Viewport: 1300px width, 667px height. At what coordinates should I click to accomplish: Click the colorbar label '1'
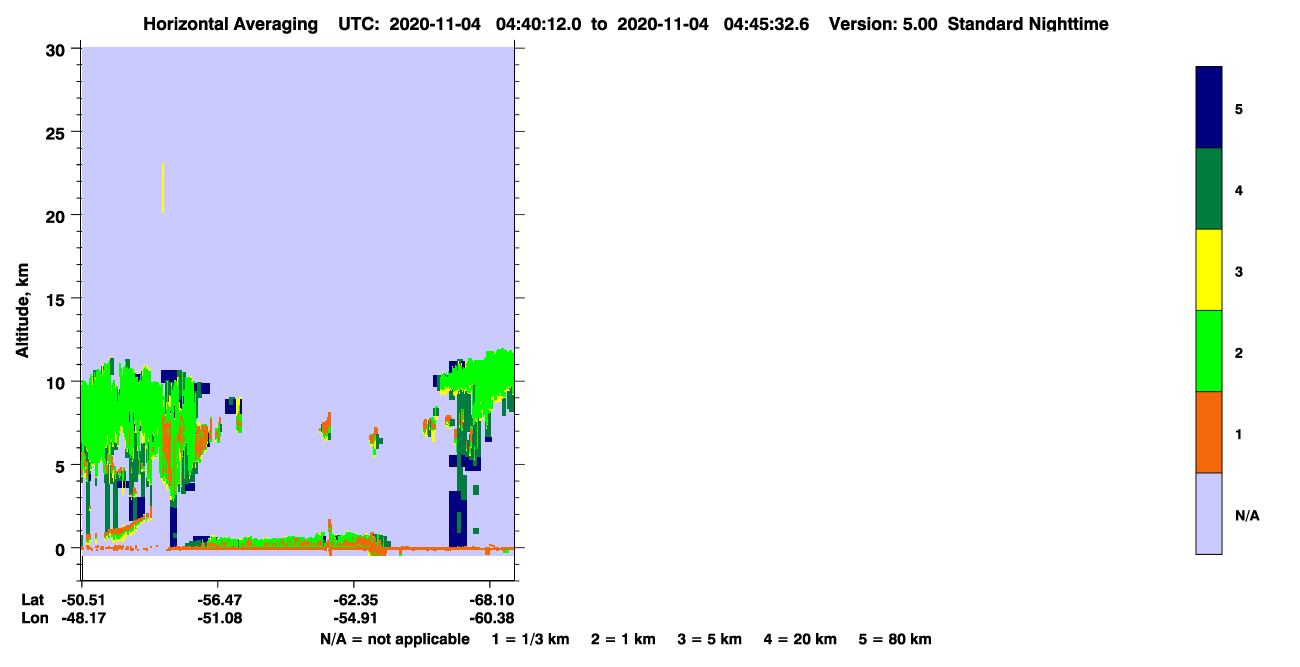coord(1239,433)
